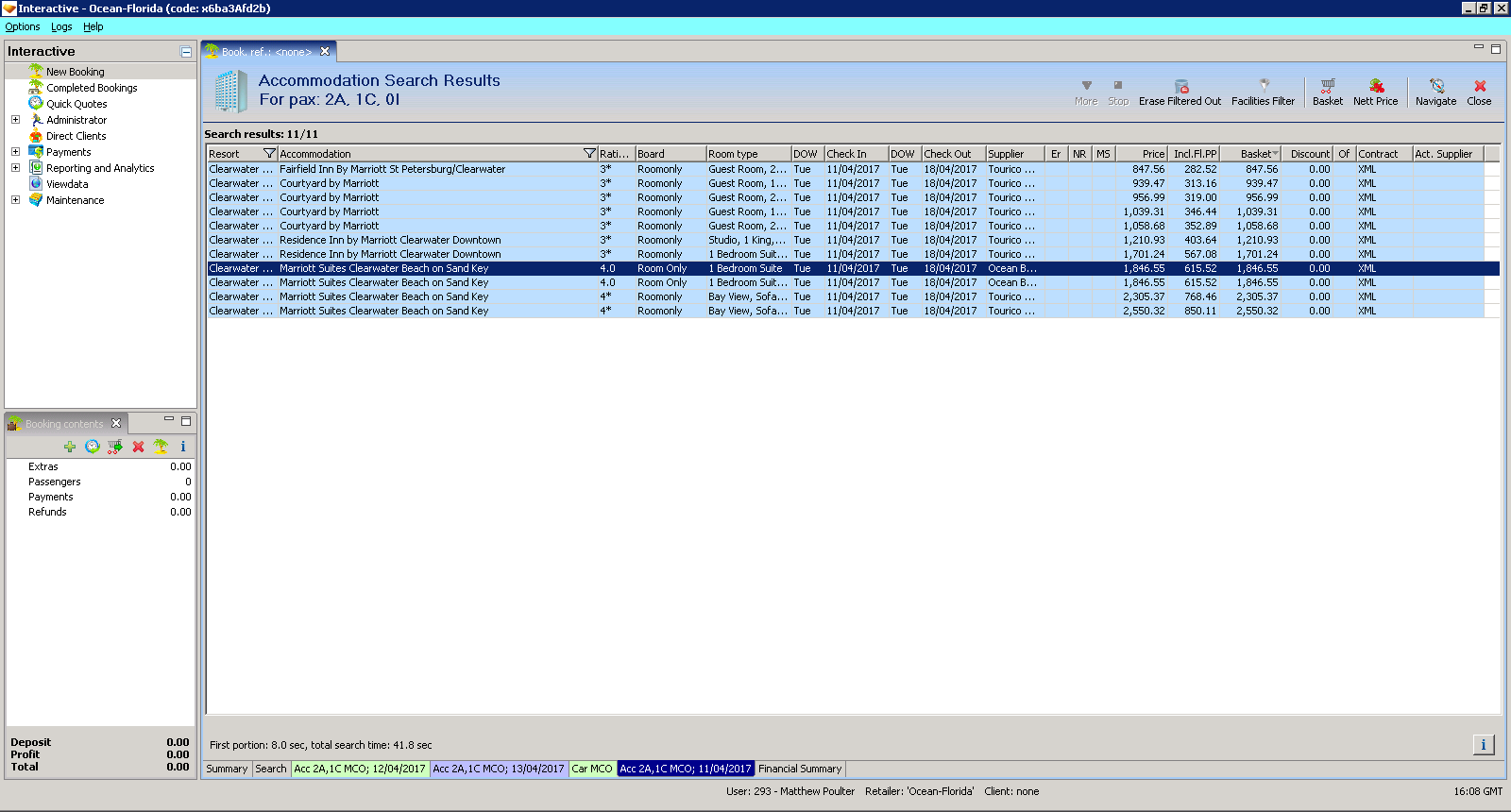Click the green plus add icon in Booking contents
This screenshot has height=812, width=1511.
(69, 447)
